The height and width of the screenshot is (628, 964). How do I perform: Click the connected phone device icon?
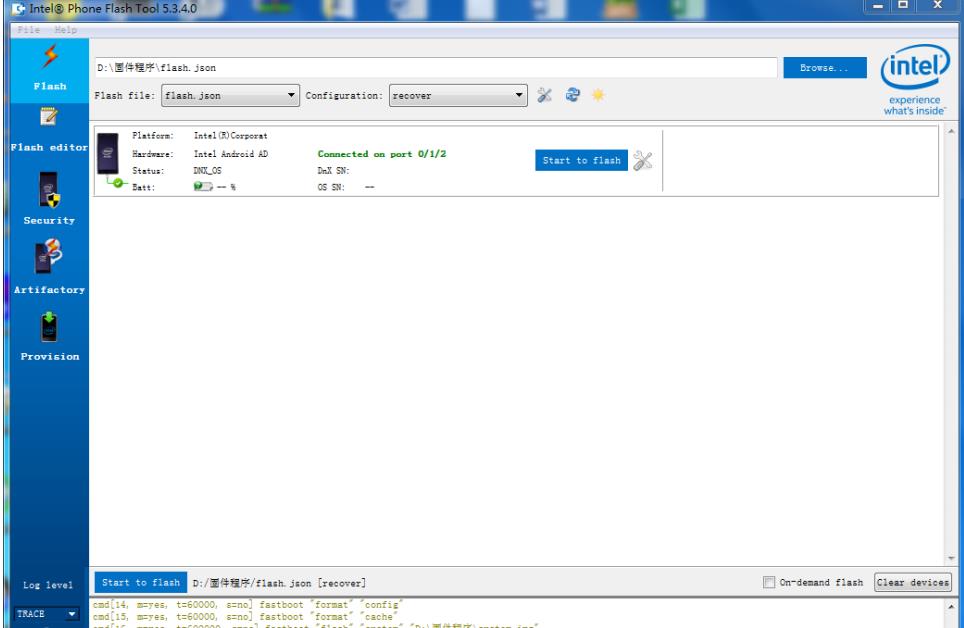tap(108, 154)
